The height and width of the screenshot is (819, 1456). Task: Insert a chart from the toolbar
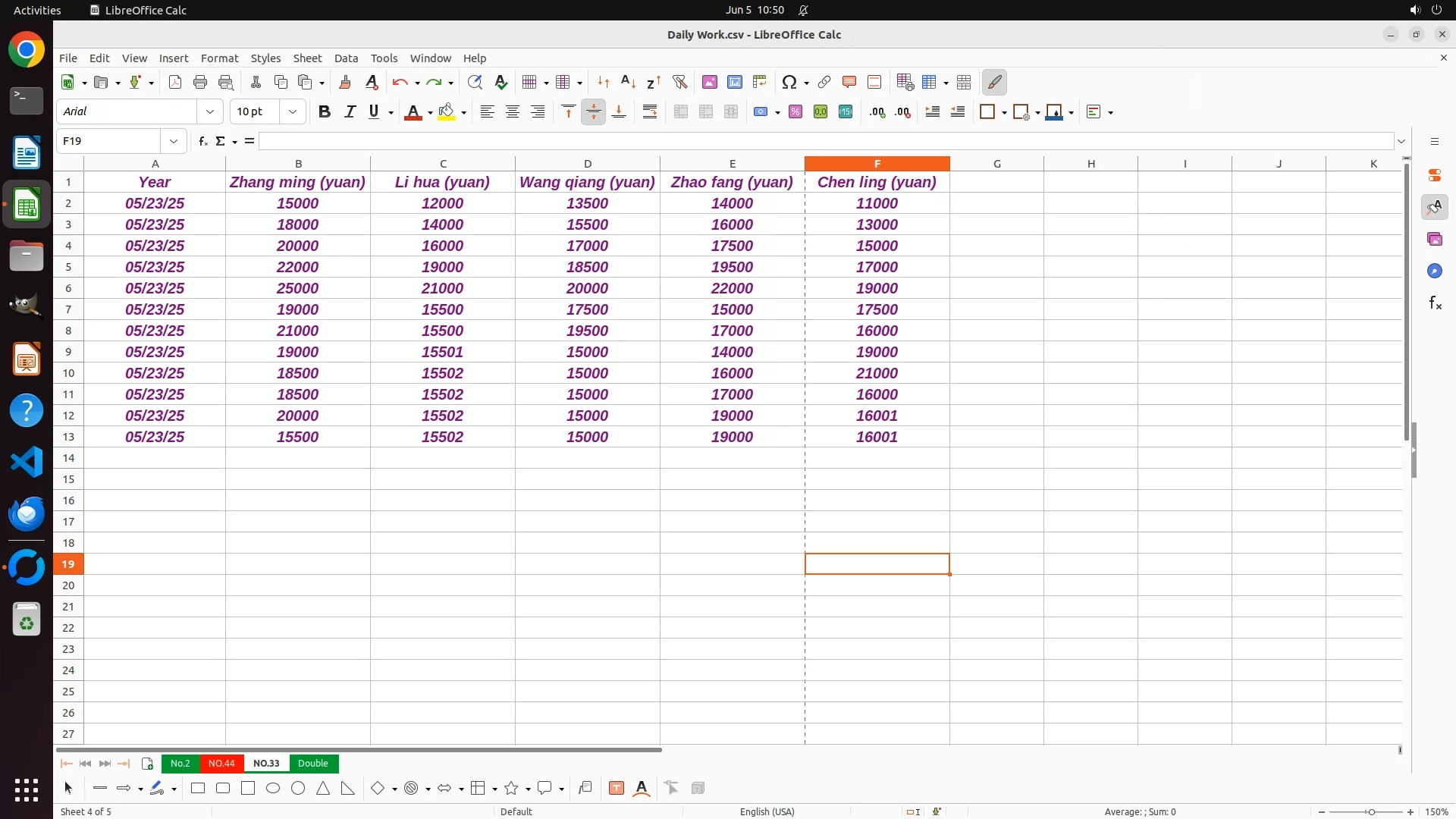pos(735,82)
